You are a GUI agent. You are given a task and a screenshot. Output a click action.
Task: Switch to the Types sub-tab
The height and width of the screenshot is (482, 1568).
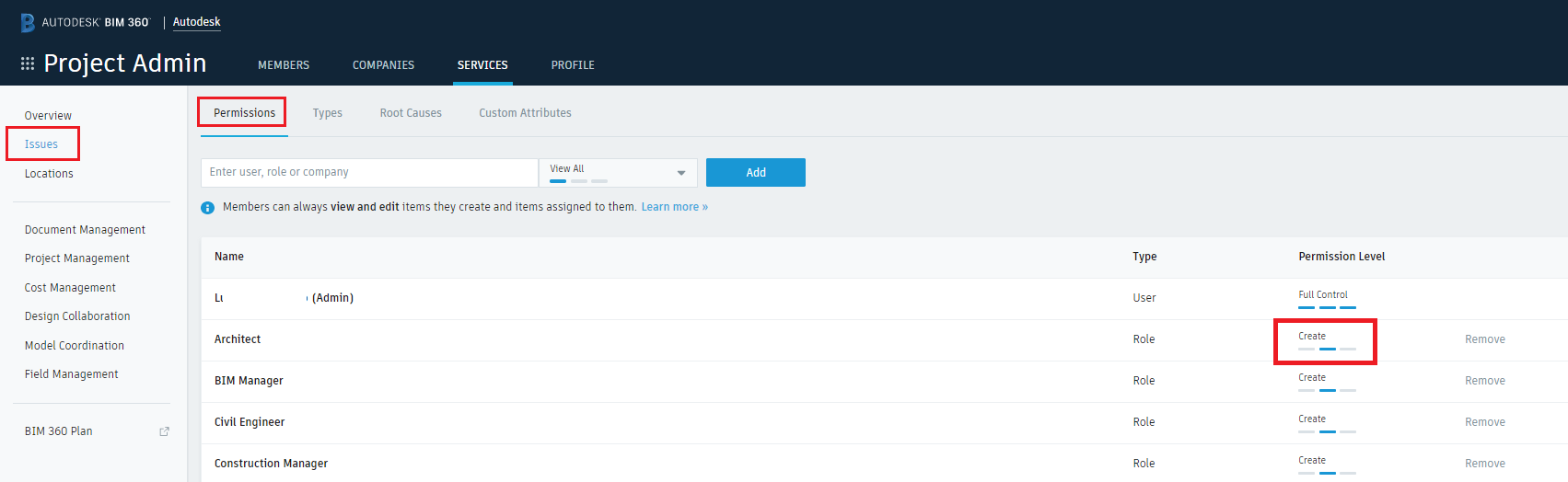point(328,113)
